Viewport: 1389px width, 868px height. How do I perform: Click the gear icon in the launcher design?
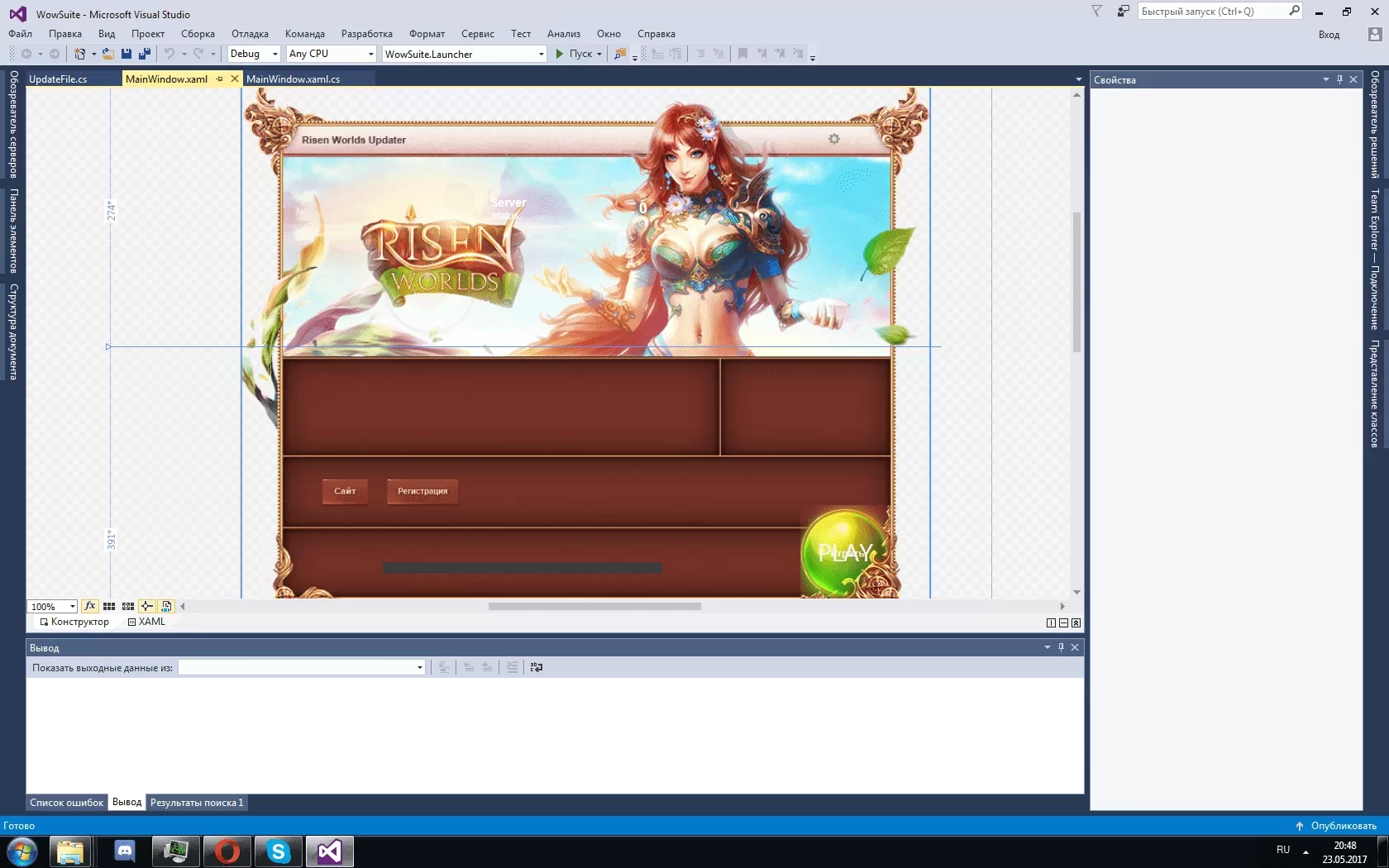(834, 139)
